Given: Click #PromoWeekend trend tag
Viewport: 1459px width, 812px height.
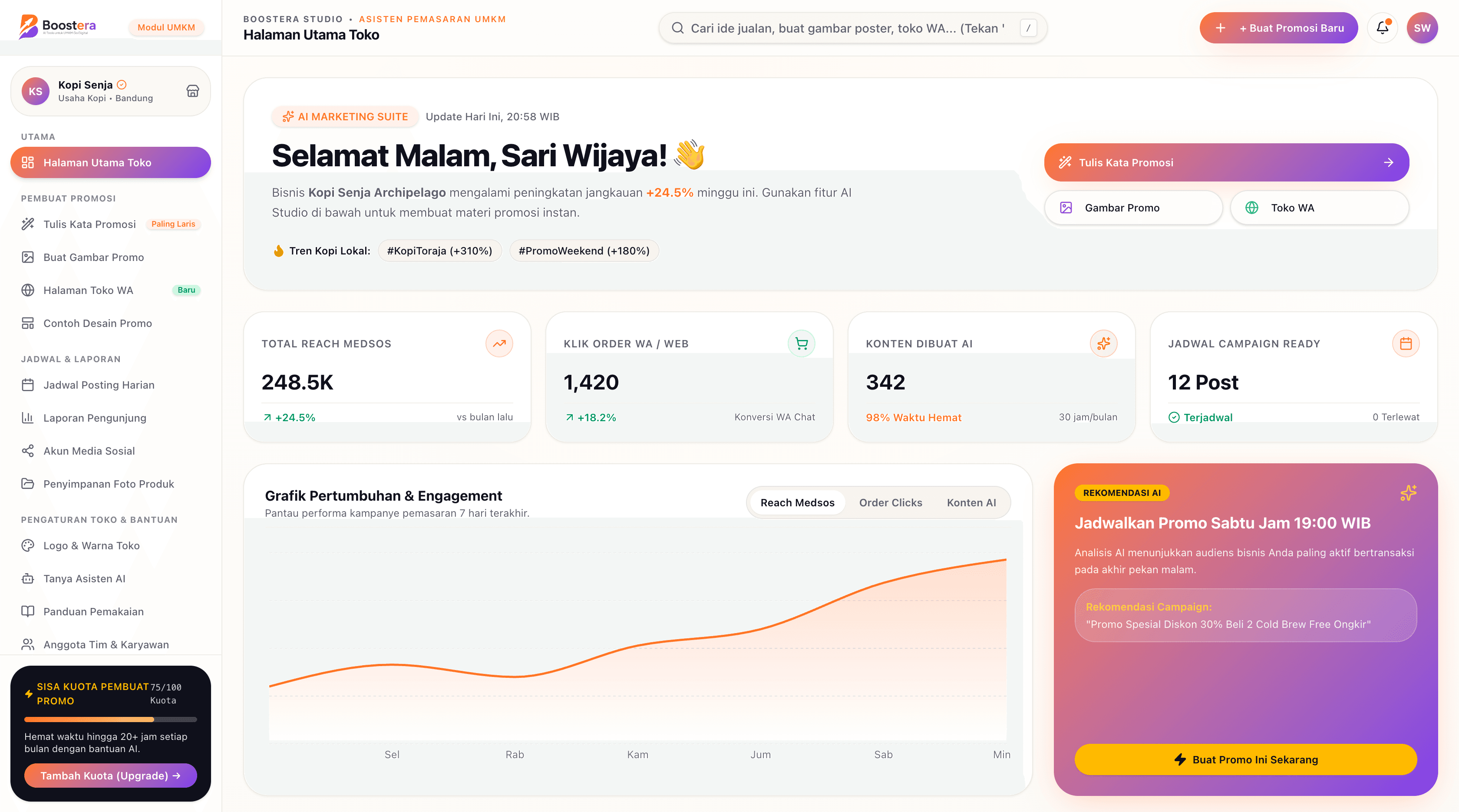Looking at the screenshot, I should click(x=584, y=251).
